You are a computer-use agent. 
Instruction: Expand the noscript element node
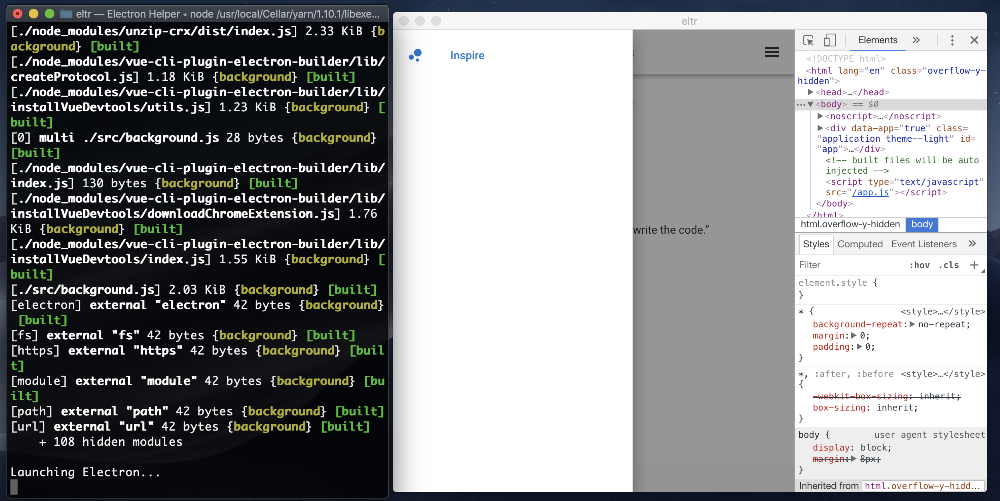[x=820, y=117]
